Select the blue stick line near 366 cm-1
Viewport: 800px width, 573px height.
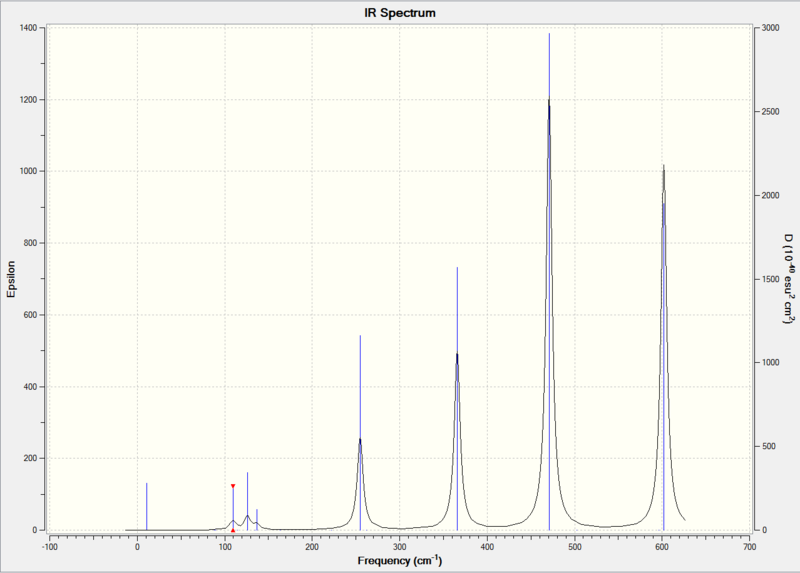pyautogui.click(x=457, y=398)
